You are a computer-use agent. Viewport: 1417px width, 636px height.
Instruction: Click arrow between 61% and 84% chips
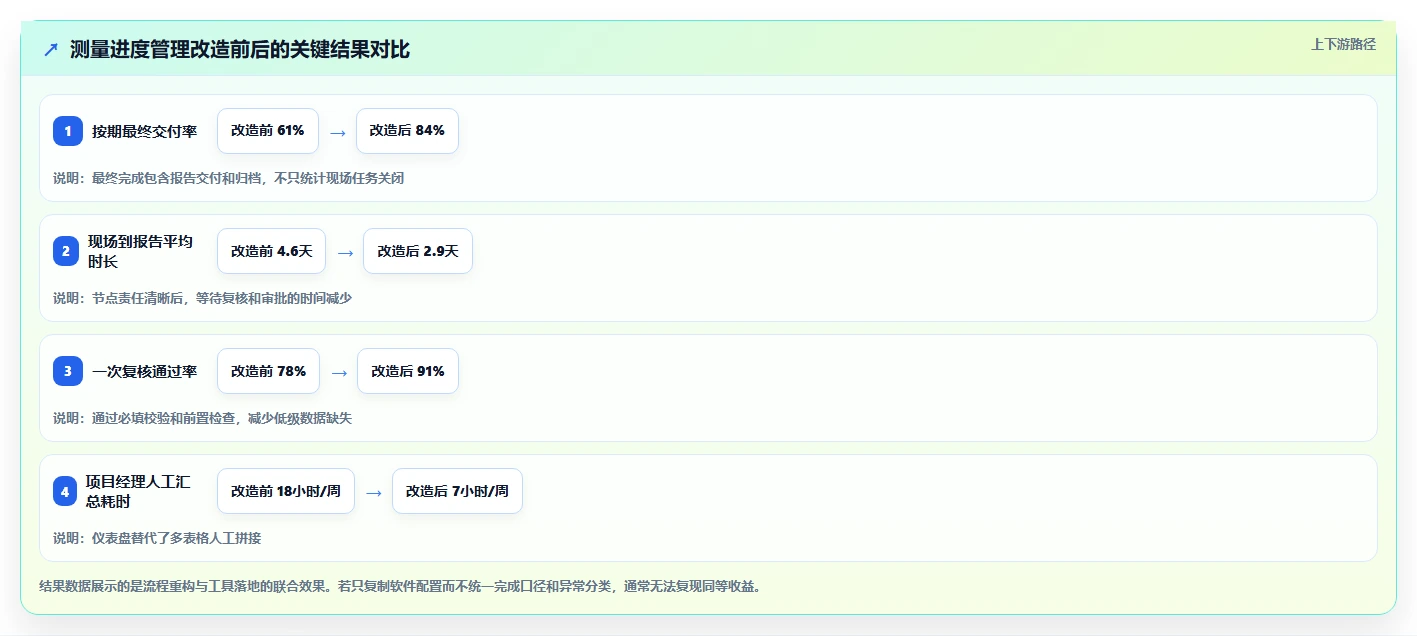pos(338,132)
